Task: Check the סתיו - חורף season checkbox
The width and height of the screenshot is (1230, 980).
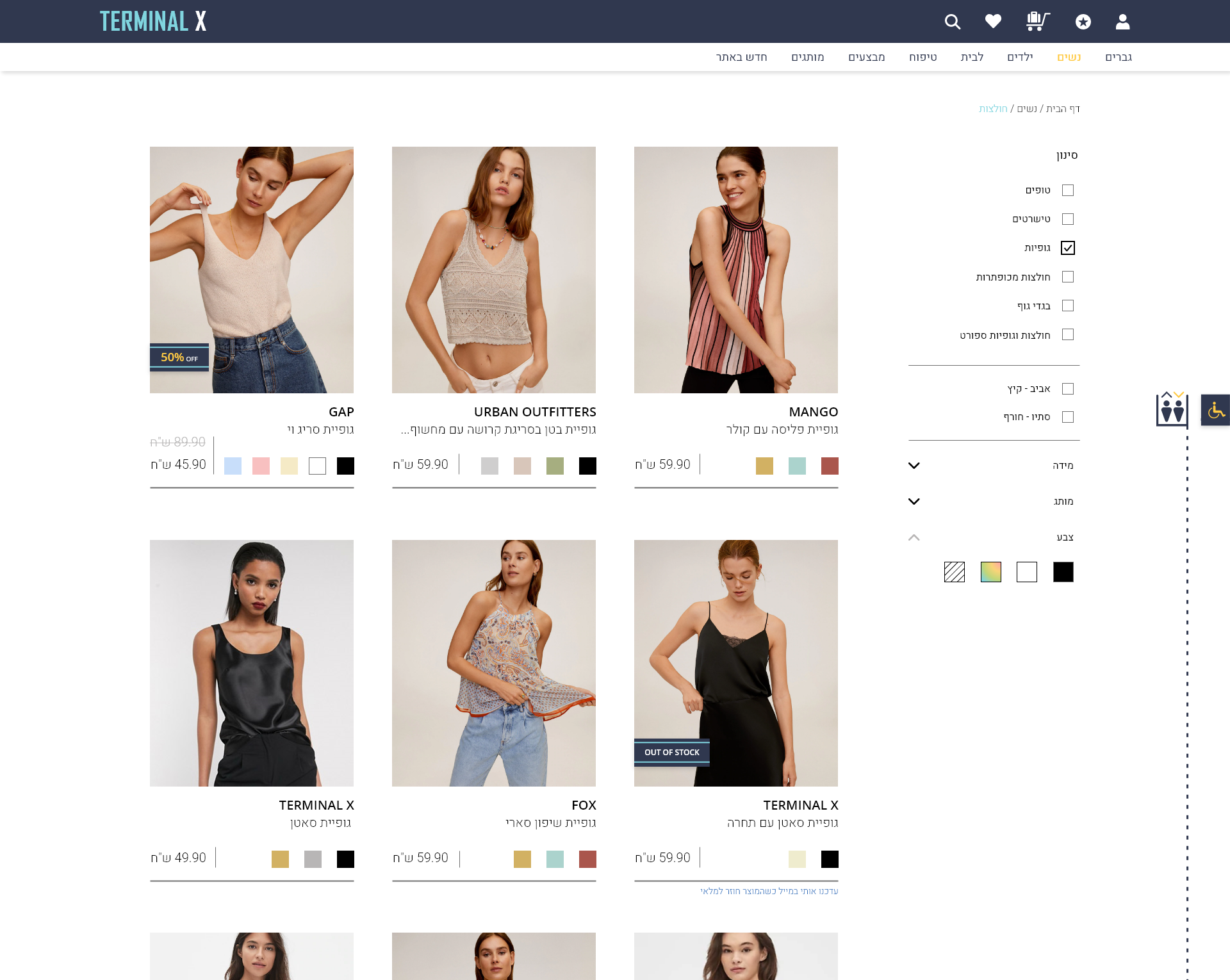Action: tap(1068, 417)
